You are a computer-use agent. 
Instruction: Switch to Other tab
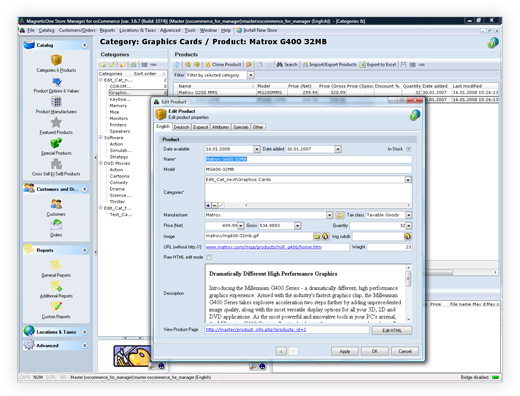point(258,127)
